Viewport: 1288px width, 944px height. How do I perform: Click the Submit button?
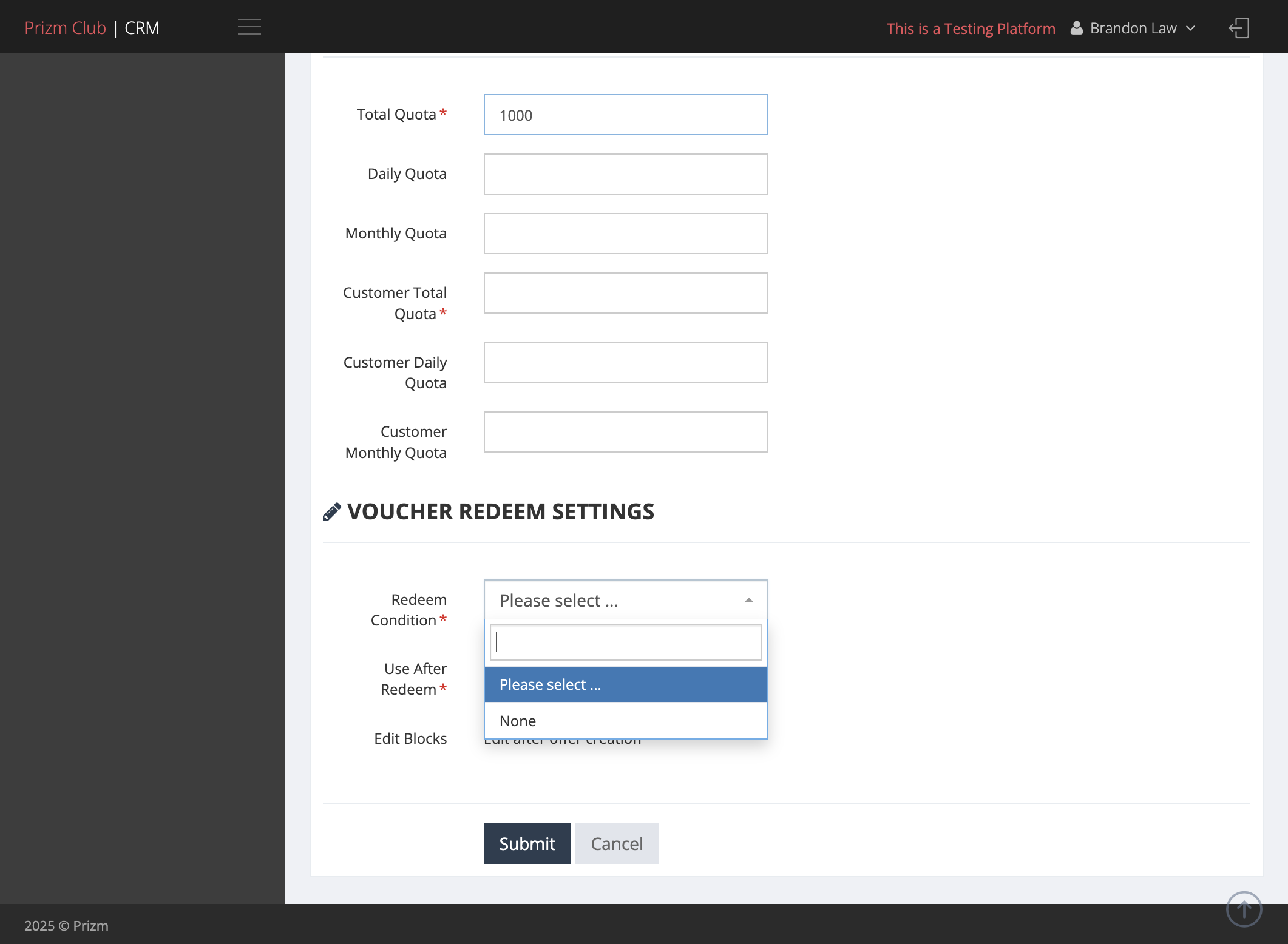[527, 843]
